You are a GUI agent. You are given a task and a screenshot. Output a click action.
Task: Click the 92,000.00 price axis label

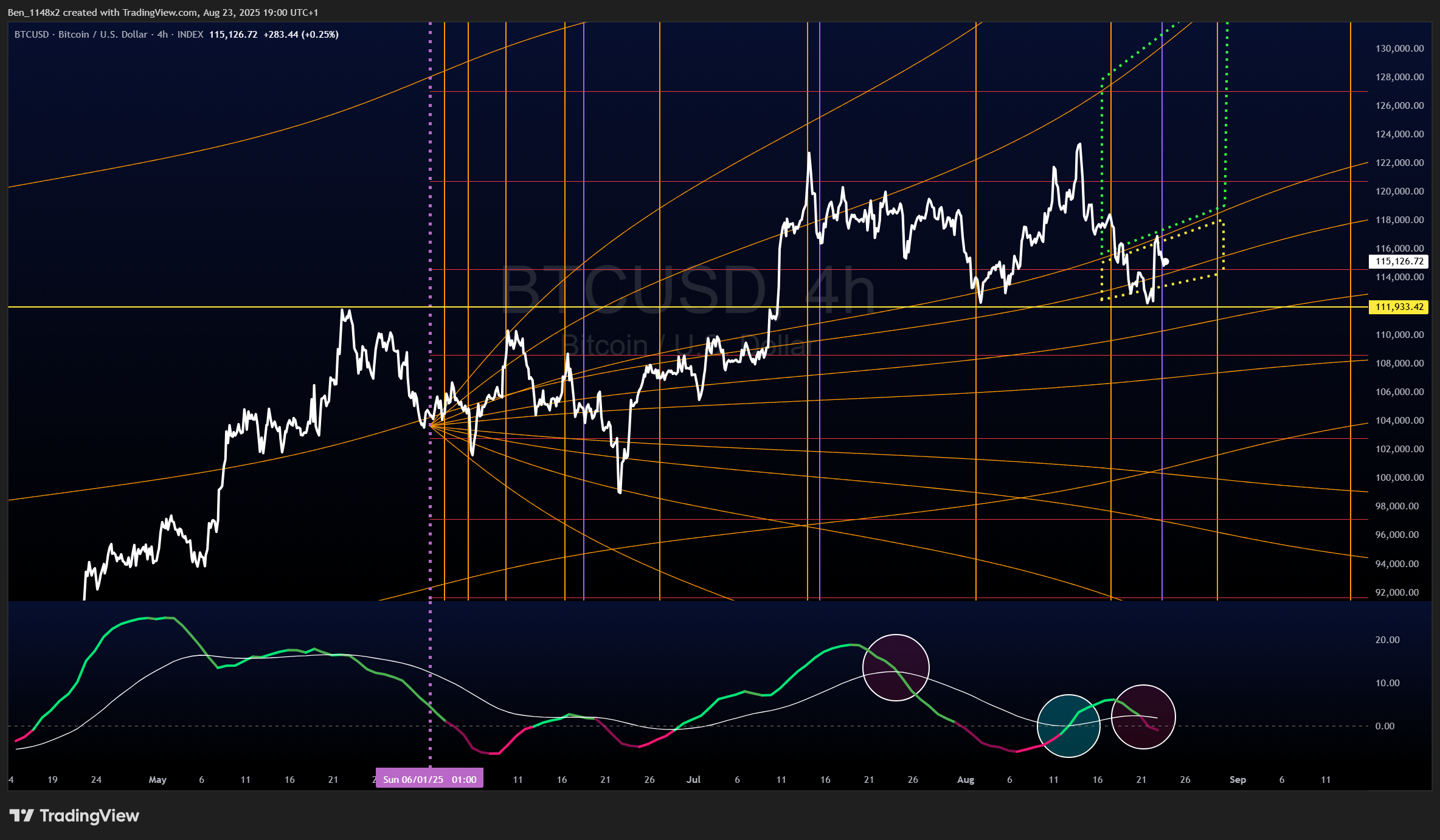(1397, 592)
